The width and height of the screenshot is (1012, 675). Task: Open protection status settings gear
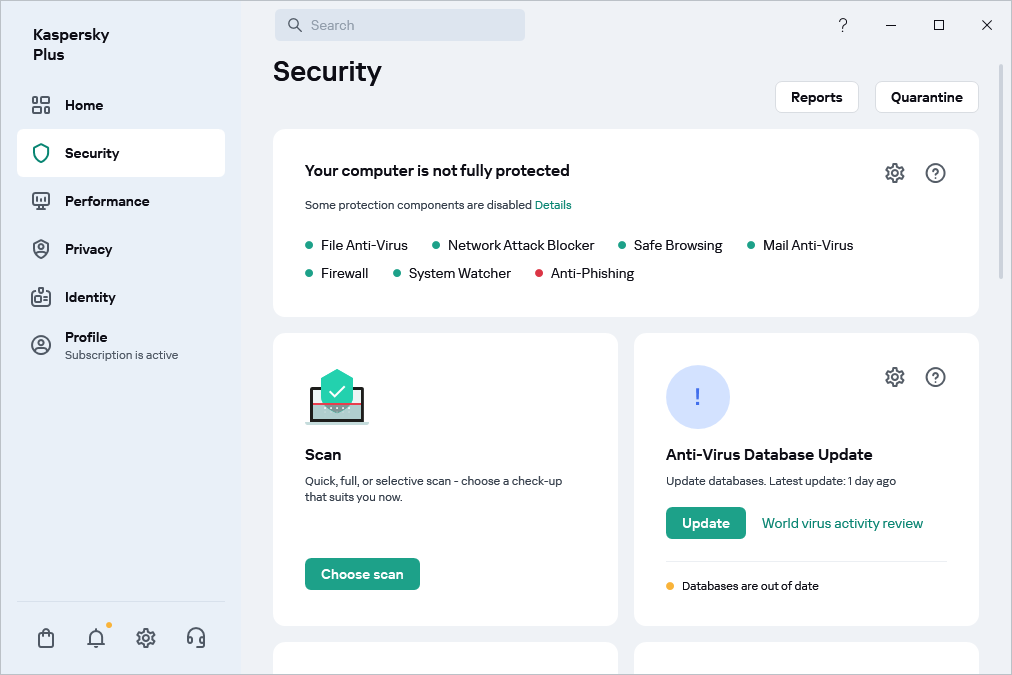[894, 172]
